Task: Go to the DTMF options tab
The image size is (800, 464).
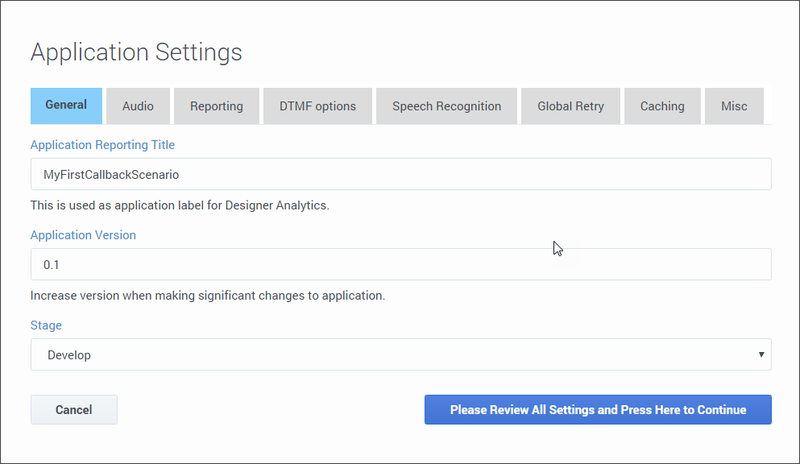Action: click(x=318, y=106)
